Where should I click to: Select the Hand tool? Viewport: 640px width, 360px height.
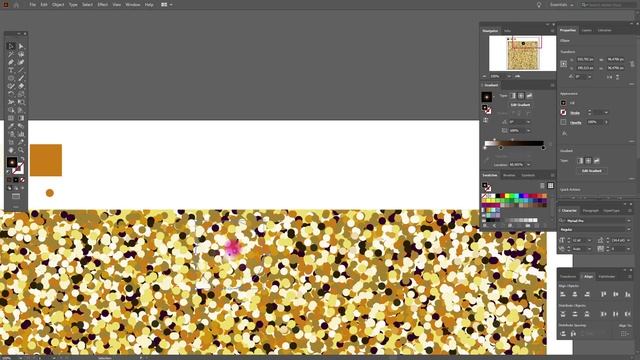pyautogui.click(x=11, y=150)
